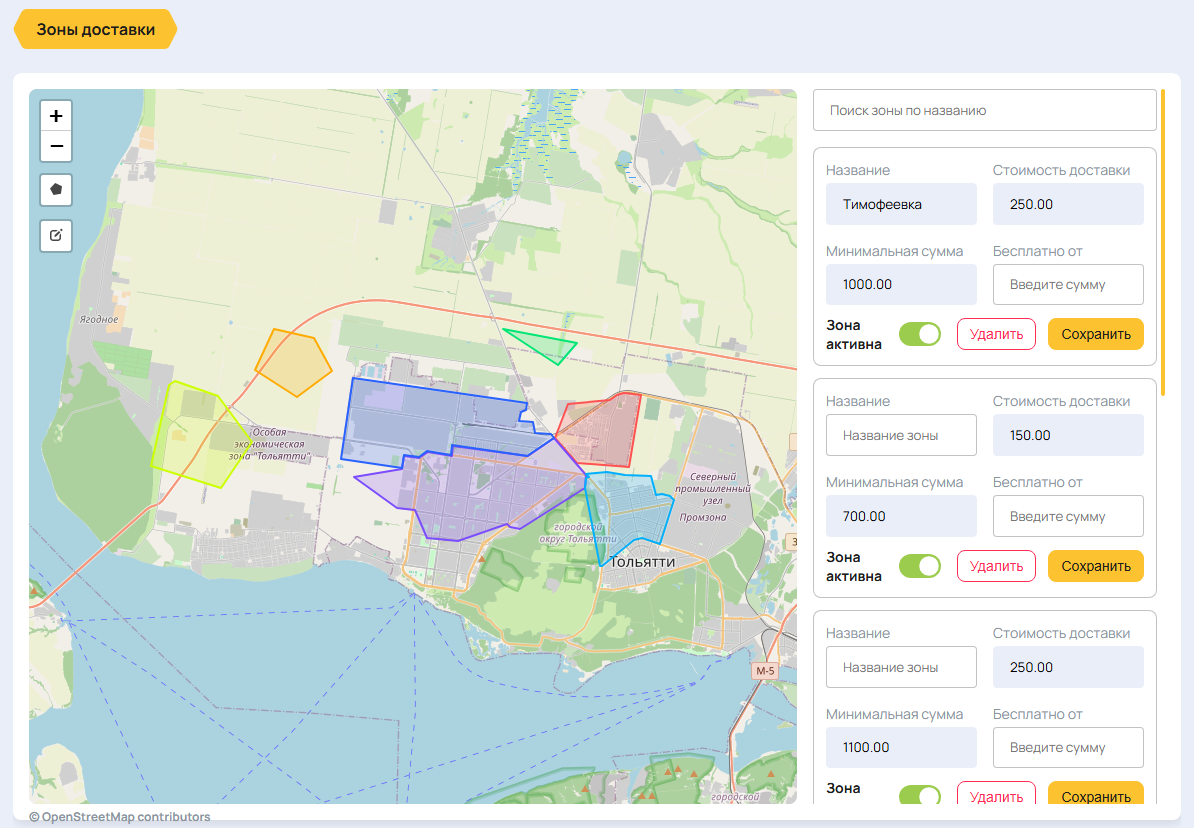Click the orange zones list scrollbar
The width and height of the screenshot is (1194, 828).
click(x=1163, y=242)
